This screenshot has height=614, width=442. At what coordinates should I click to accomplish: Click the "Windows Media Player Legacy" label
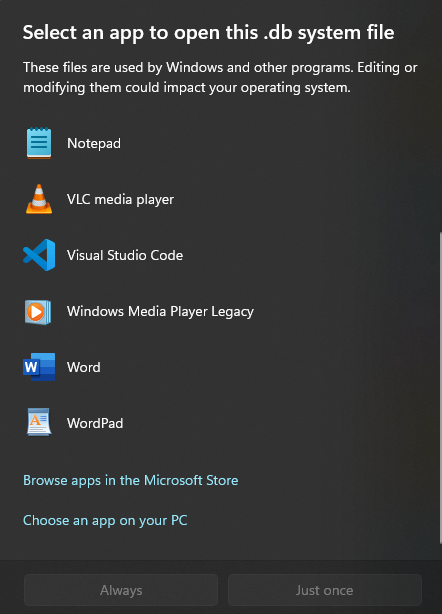point(160,311)
